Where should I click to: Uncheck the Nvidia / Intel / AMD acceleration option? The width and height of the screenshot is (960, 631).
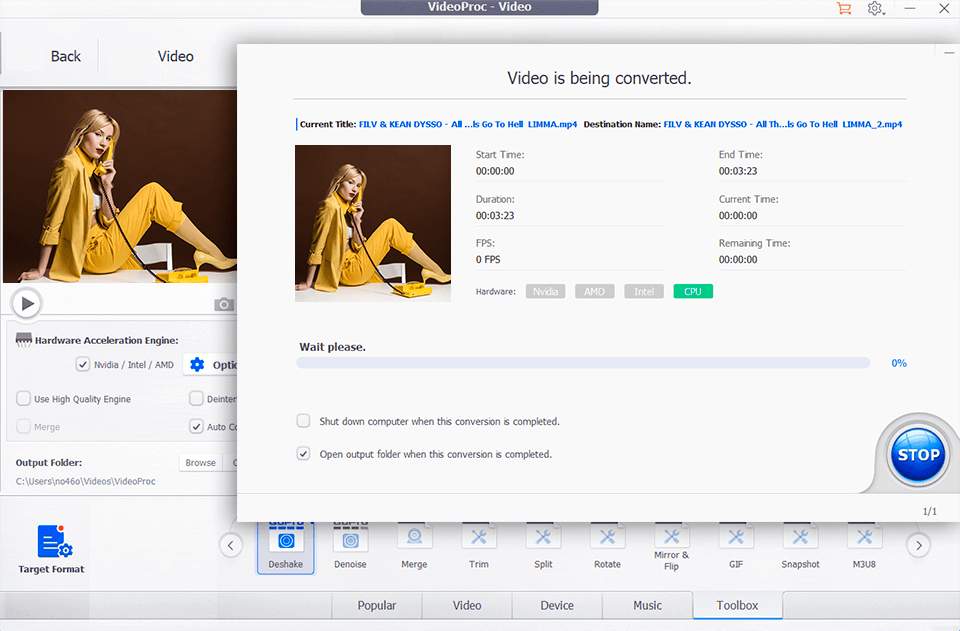[x=82, y=364]
